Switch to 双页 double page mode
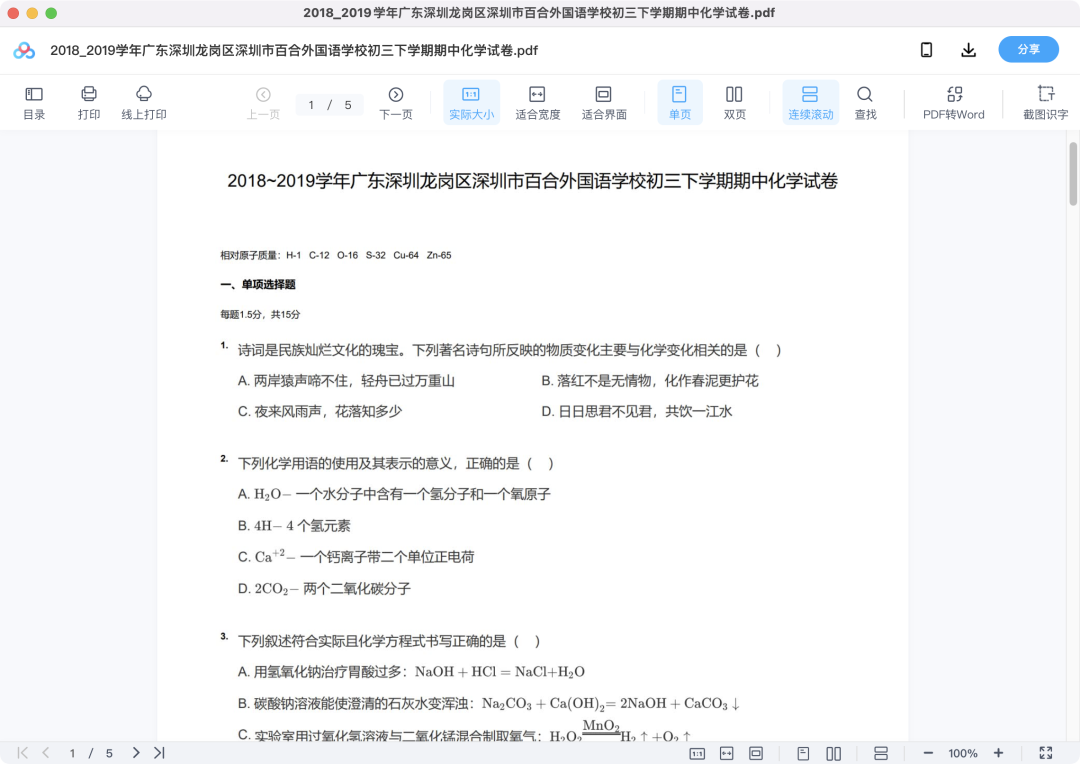The image size is (1080, 764). click(x=734, y=103)
